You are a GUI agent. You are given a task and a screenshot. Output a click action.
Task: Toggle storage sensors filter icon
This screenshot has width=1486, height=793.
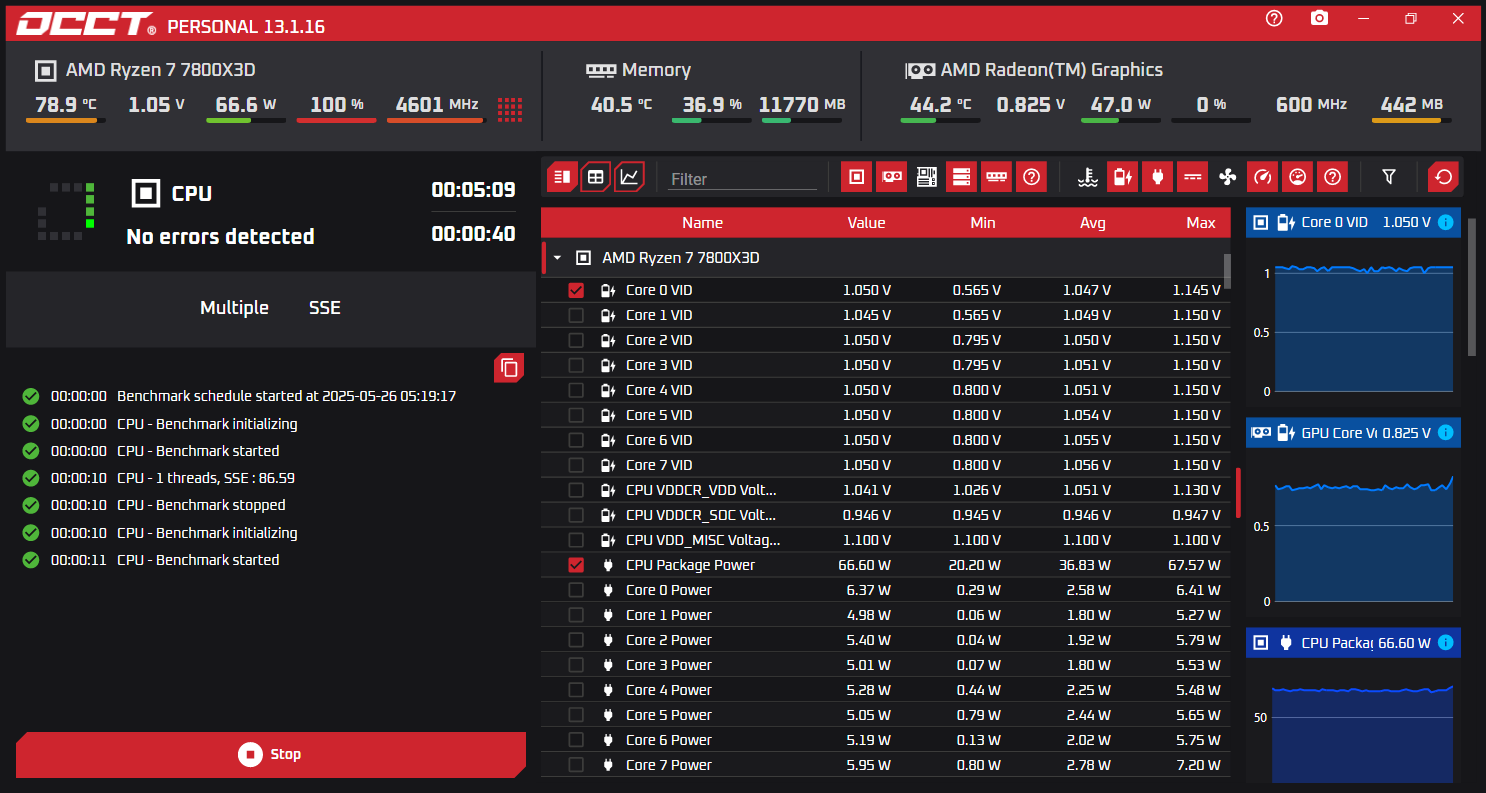point(961,177)
